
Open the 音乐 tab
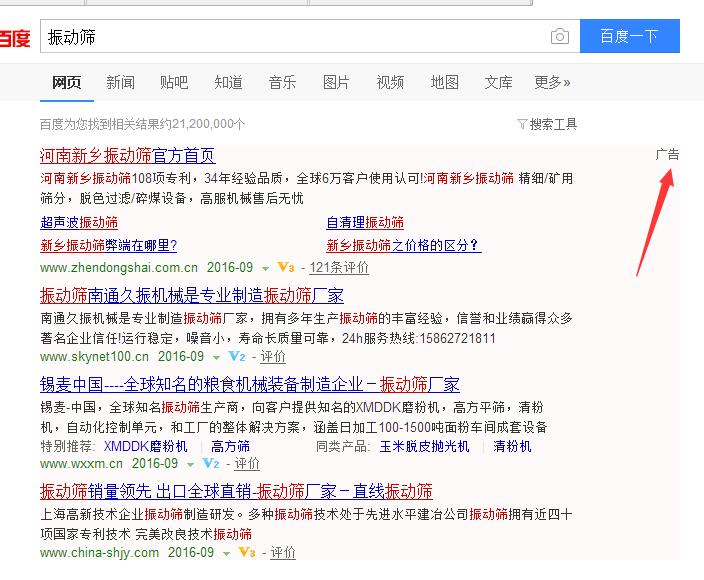pyautogui.click(x=282, y=83)
